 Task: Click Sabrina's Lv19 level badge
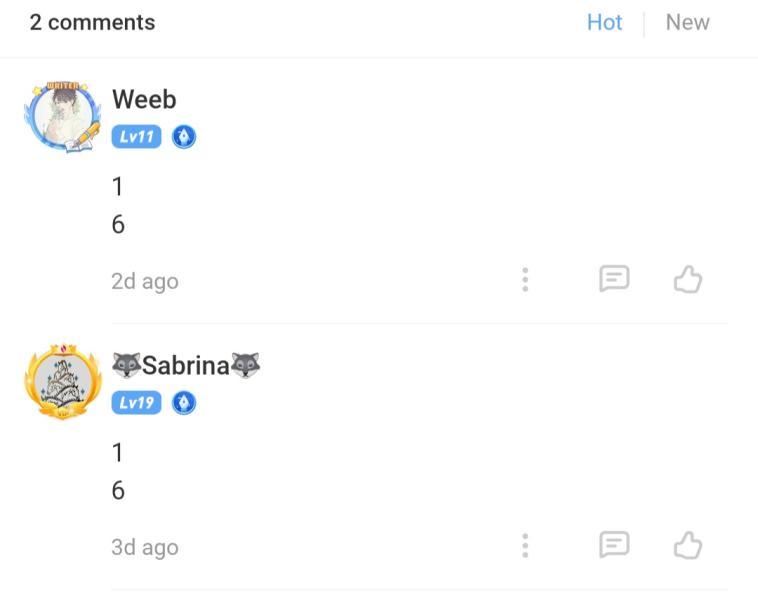click(136, 403)
